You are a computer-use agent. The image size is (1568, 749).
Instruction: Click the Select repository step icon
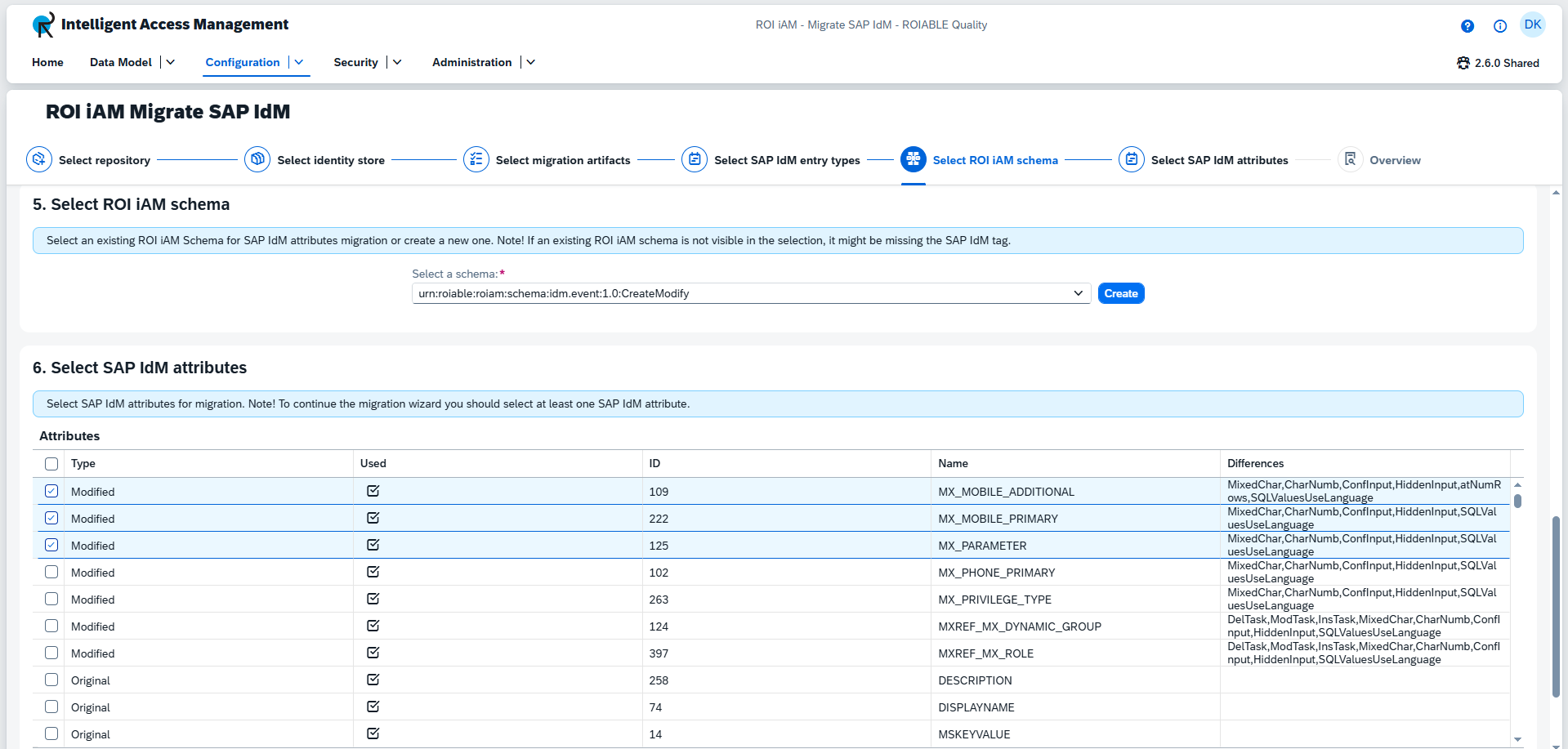pos(38,159)
